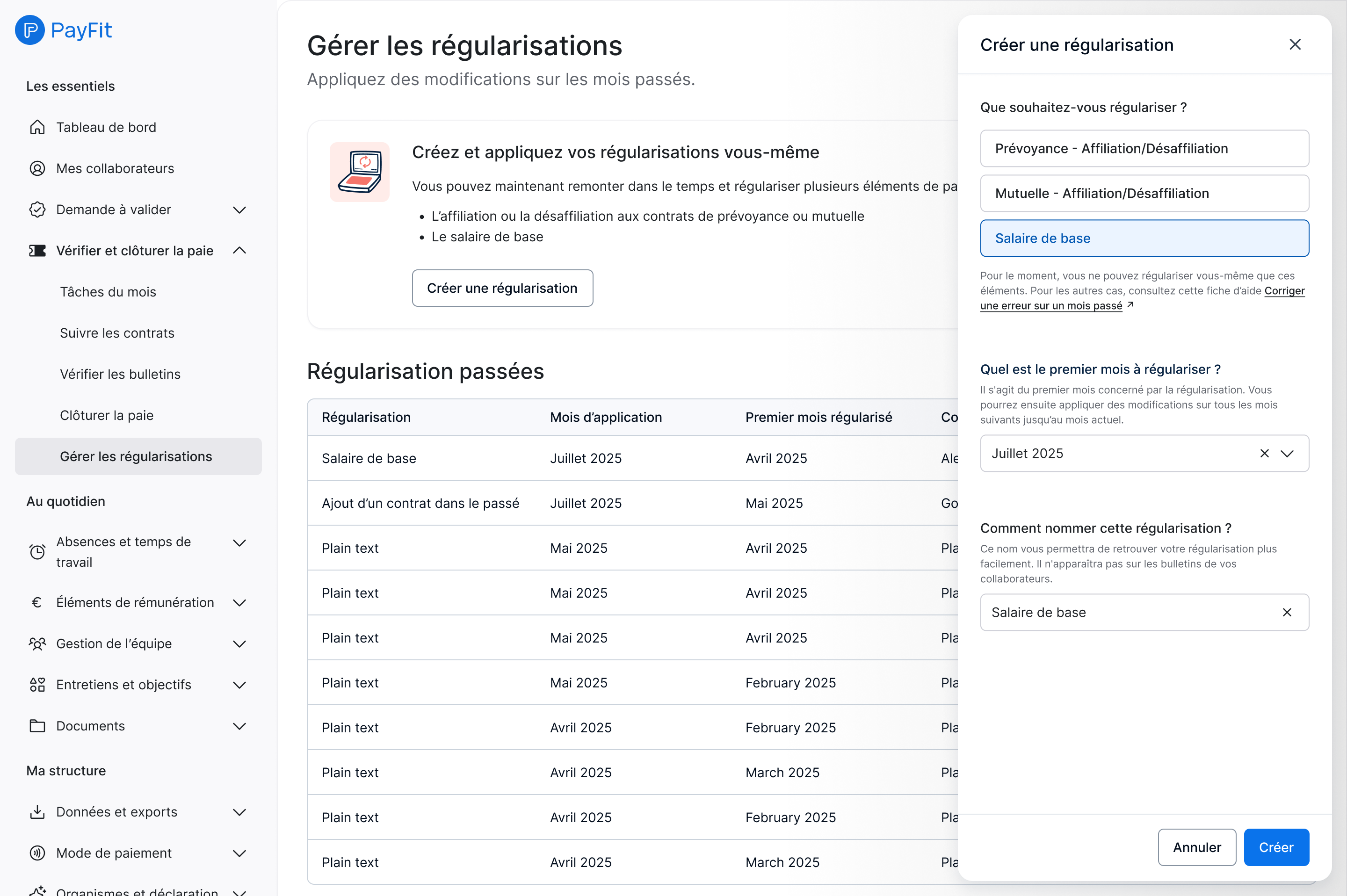Open Clôturer la paie
The image size is (1347, 896).
138,415
